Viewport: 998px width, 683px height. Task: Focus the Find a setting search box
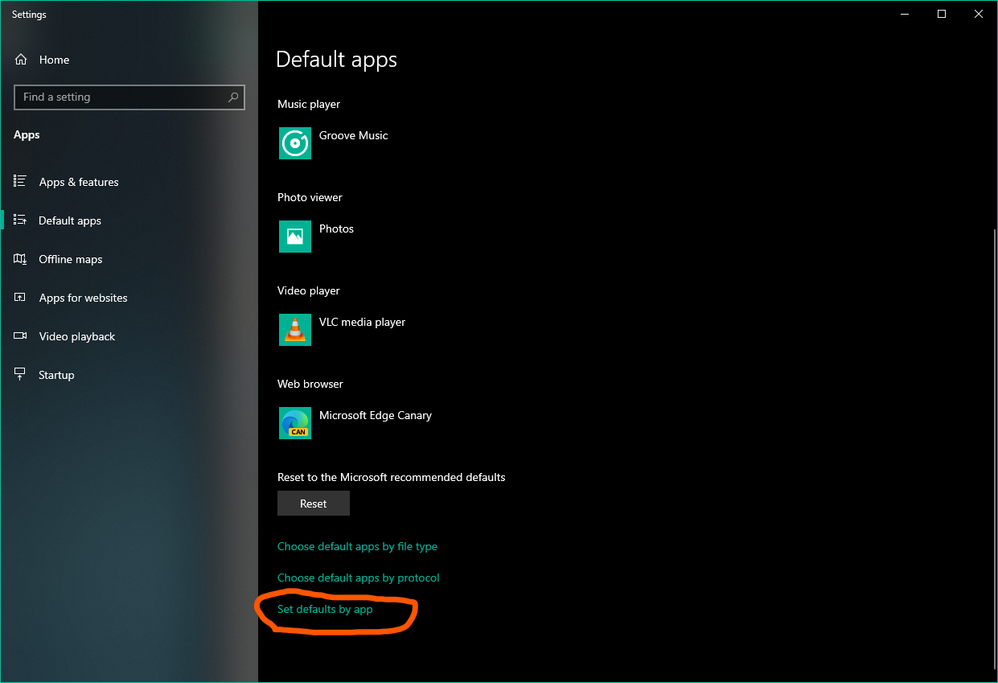(x=129, y=97)
